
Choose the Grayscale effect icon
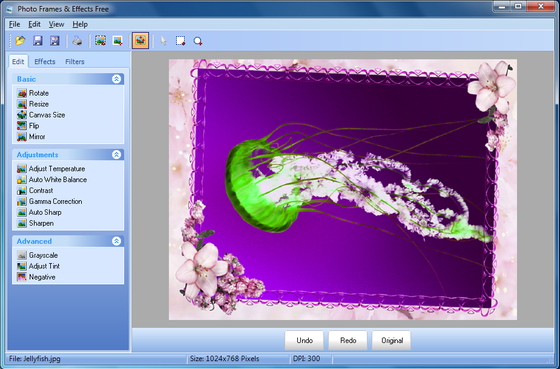coord(22,255)
